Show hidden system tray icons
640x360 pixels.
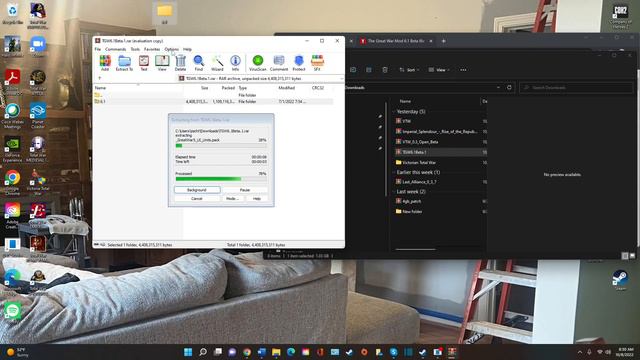580,352
